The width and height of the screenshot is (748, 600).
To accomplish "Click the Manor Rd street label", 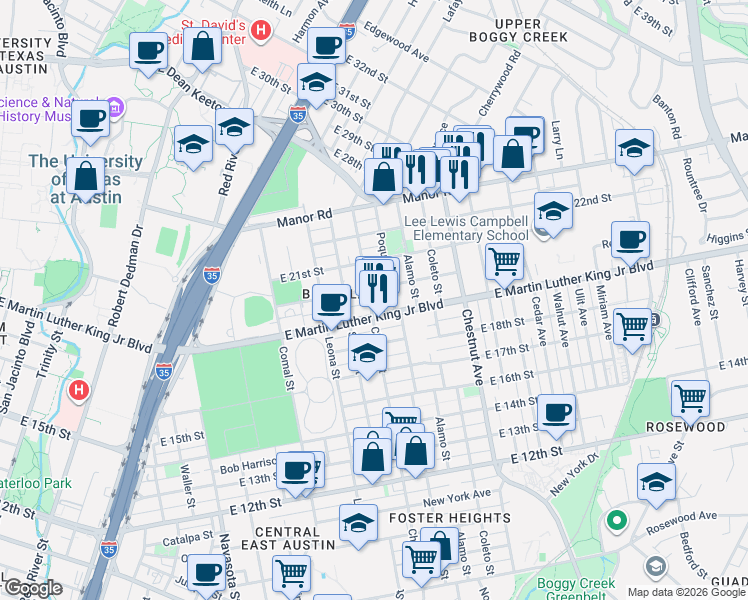I will point(304,218).
